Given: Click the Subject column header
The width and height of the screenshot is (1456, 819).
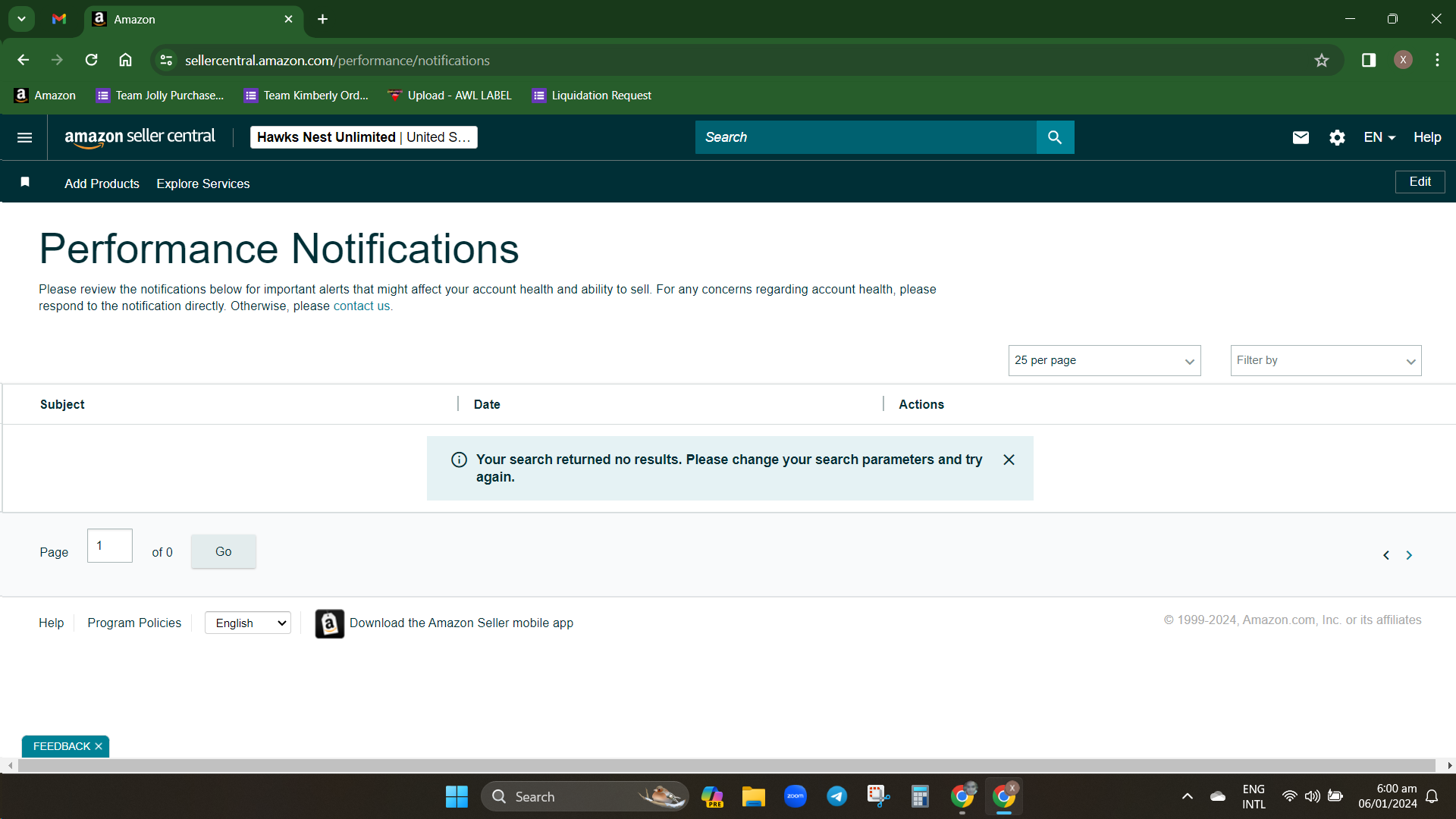Looking at the screenshot, I should [62, 405].
